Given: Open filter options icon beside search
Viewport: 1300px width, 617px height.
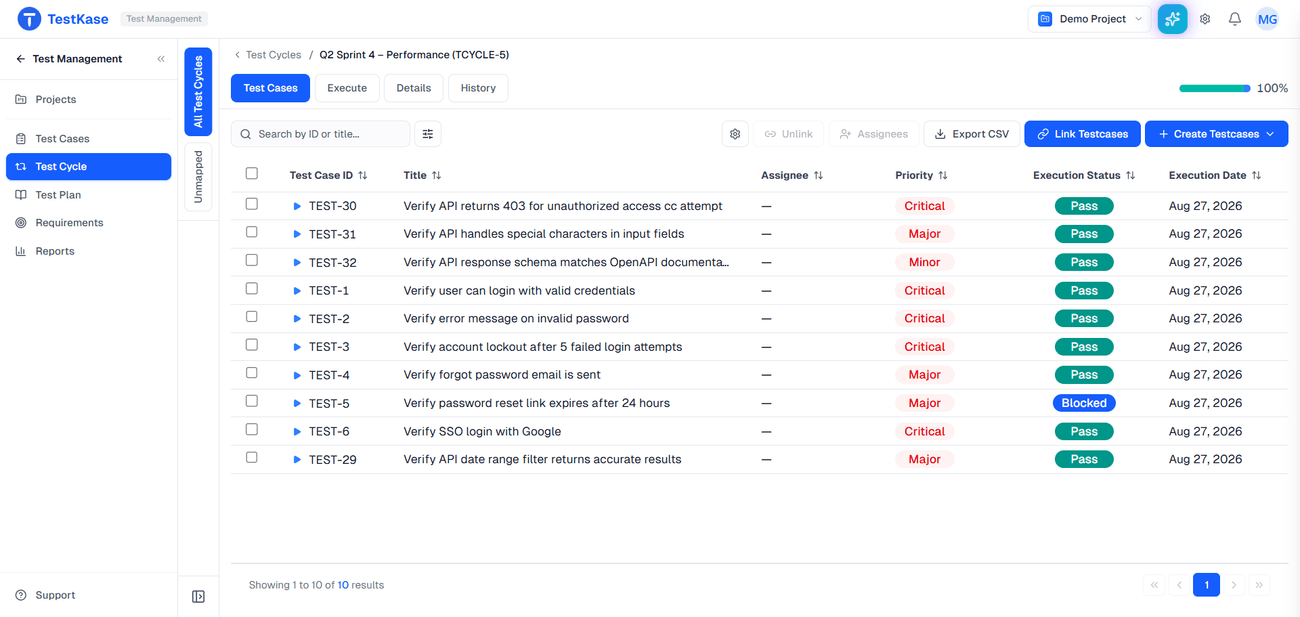Looking at the screenshot, I should coord(428,134).
